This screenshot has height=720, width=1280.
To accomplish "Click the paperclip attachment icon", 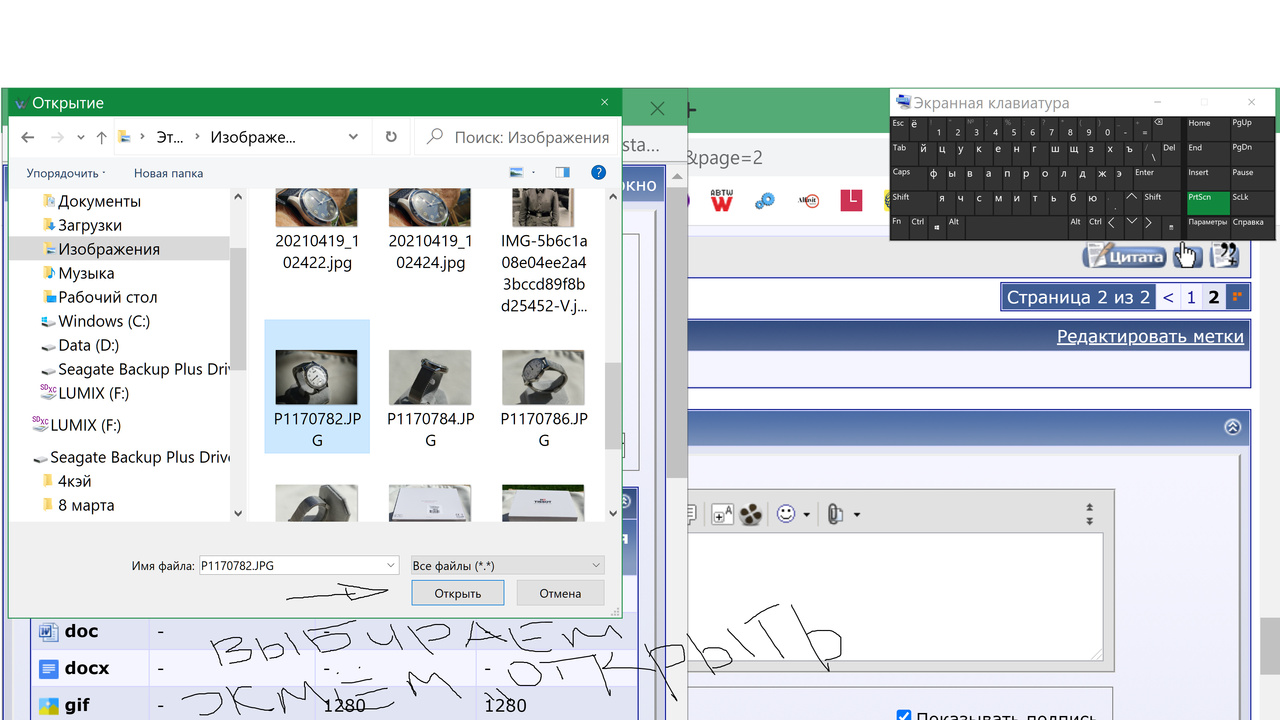I will click(x=835, y=514).
